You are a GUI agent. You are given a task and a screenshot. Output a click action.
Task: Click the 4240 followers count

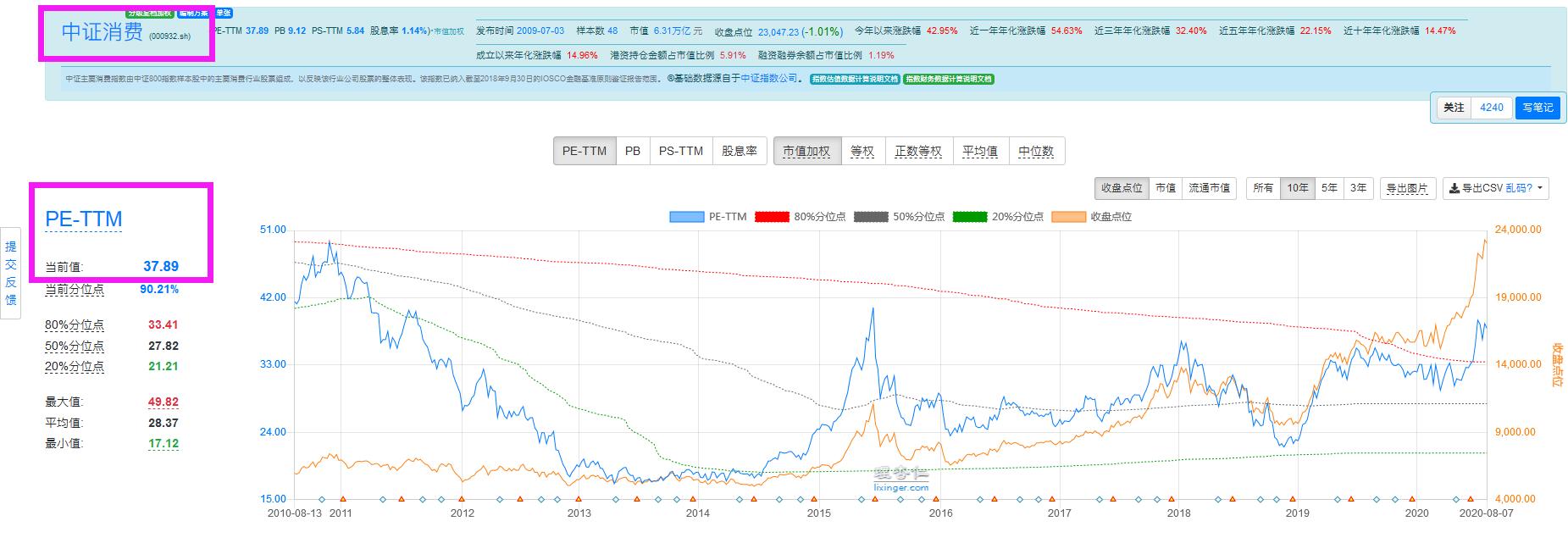[x=1492, y=108]
